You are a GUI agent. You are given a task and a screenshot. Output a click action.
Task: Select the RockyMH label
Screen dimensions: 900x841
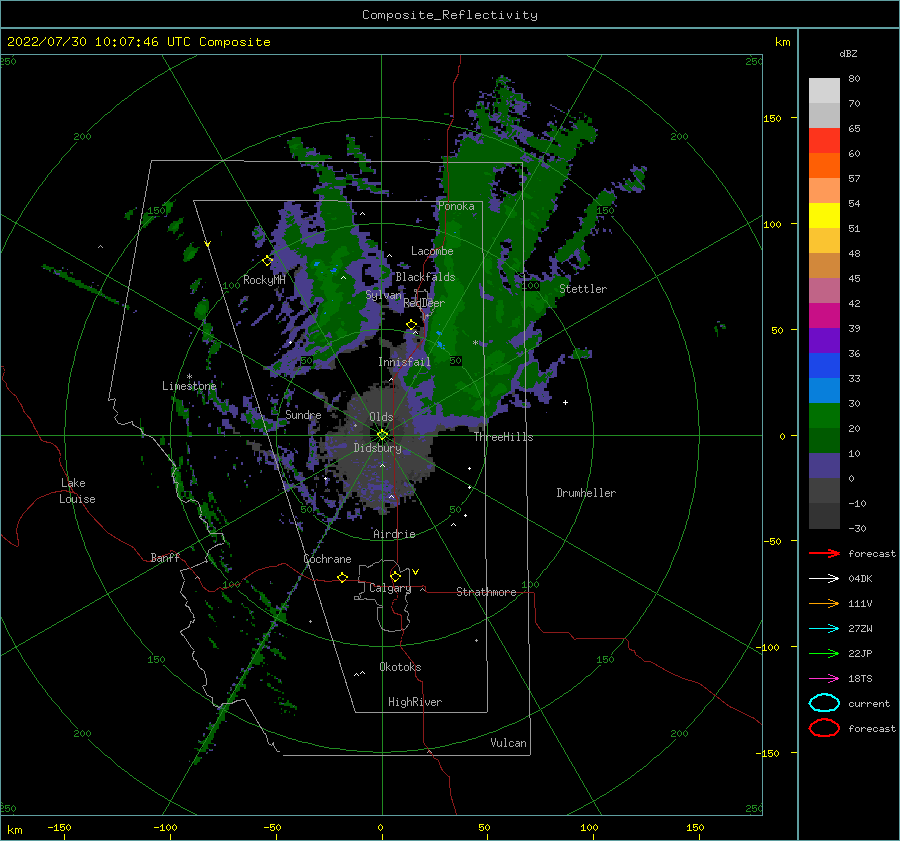tap(264, 280)
